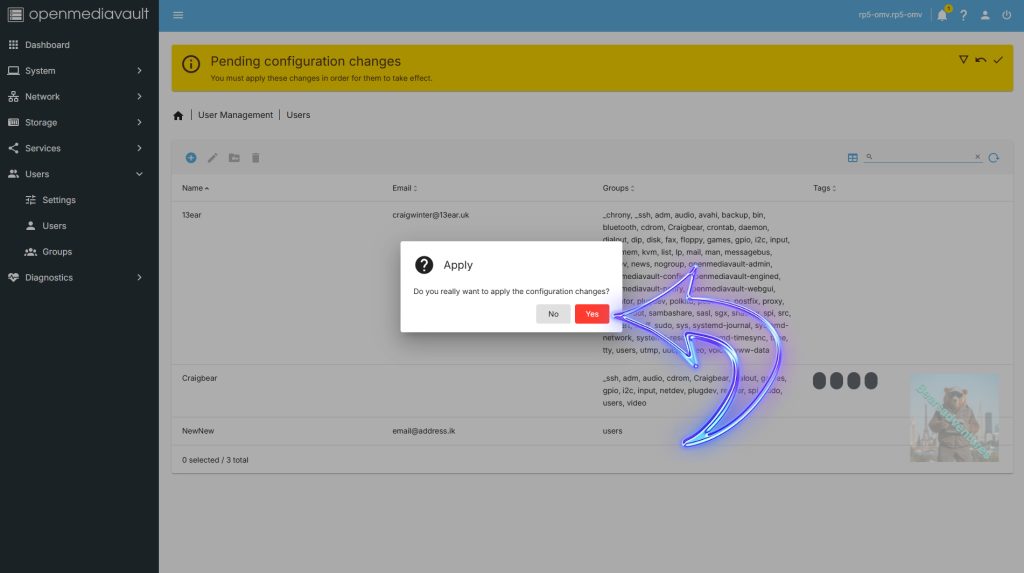Viewport: 1024px width, 573px height.
Task: Open the Dashboard sidebar item
Action: [x=47, y=45]
